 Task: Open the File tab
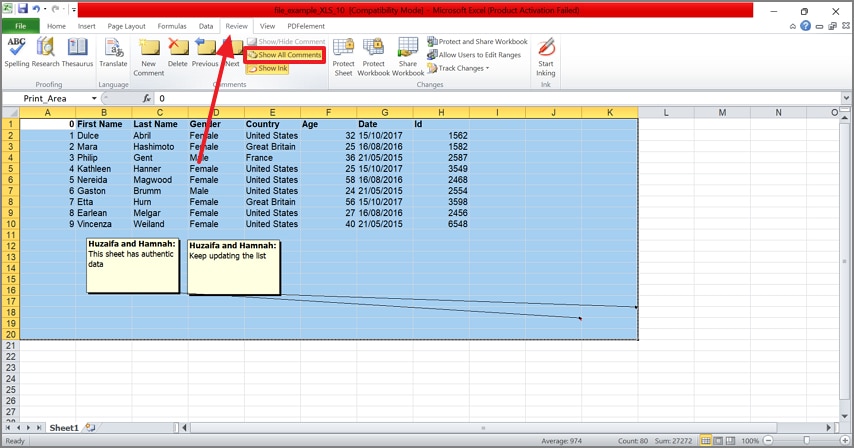pos(21,26)
